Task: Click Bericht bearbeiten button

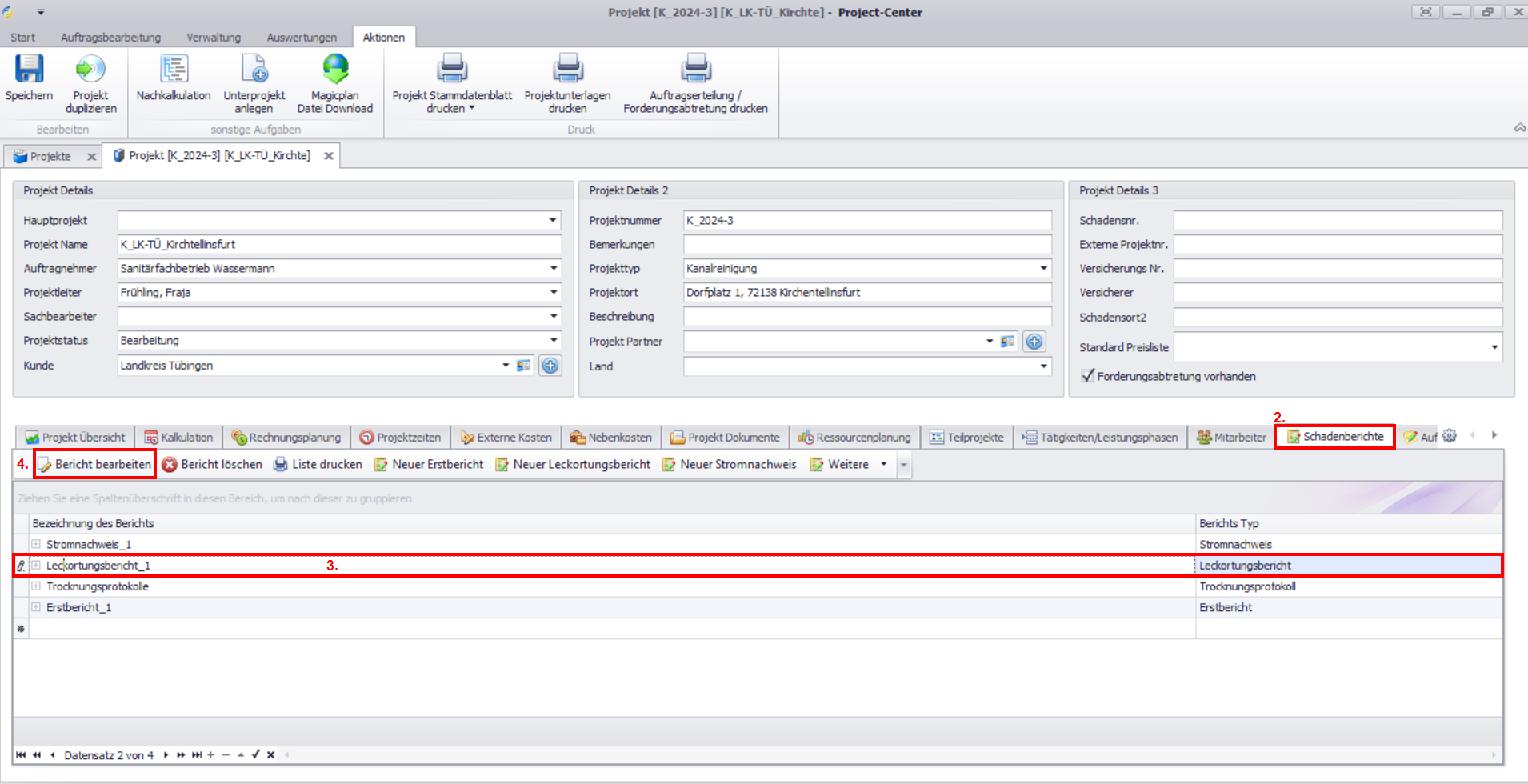Action: coord(95,464)
